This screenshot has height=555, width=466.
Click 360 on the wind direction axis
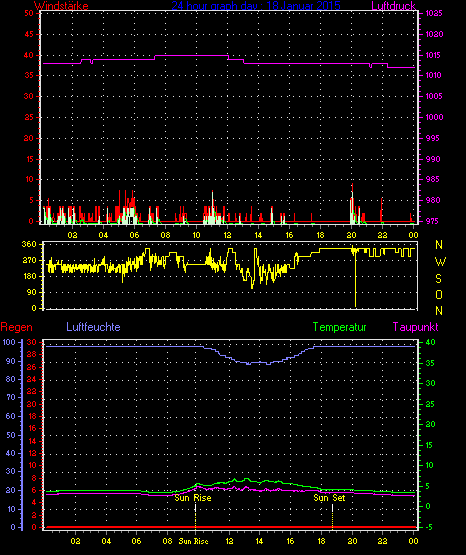coord(29,244)
